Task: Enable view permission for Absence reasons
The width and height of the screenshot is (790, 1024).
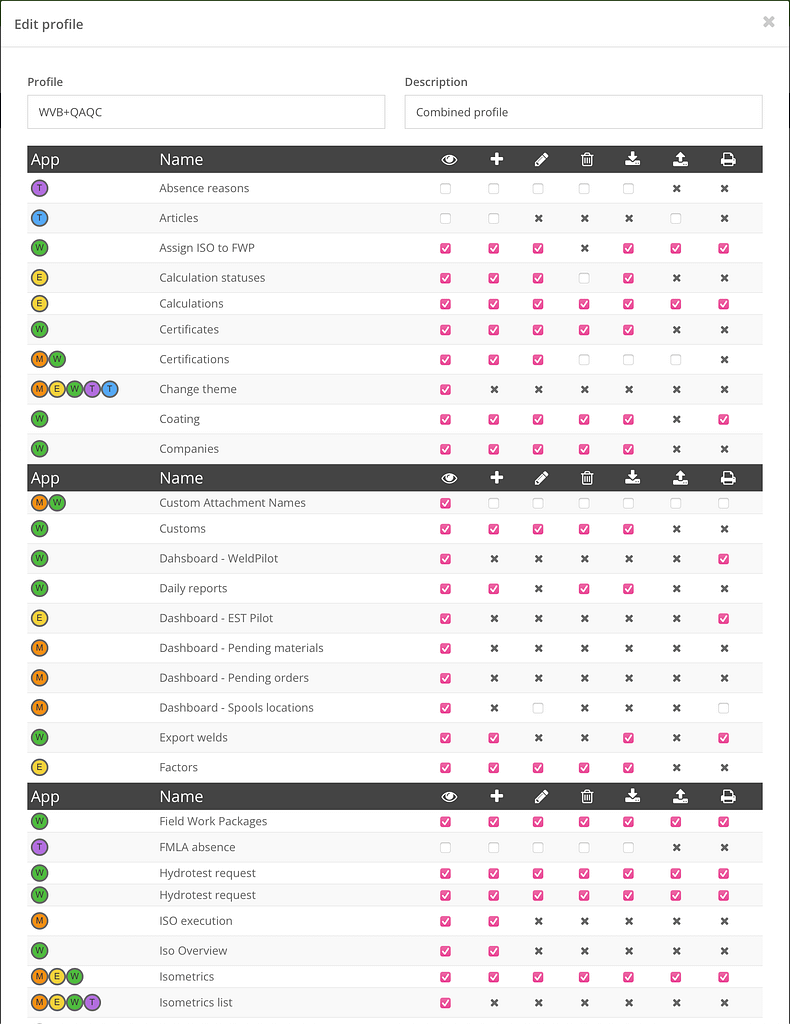Action: [x=445, y=189]
